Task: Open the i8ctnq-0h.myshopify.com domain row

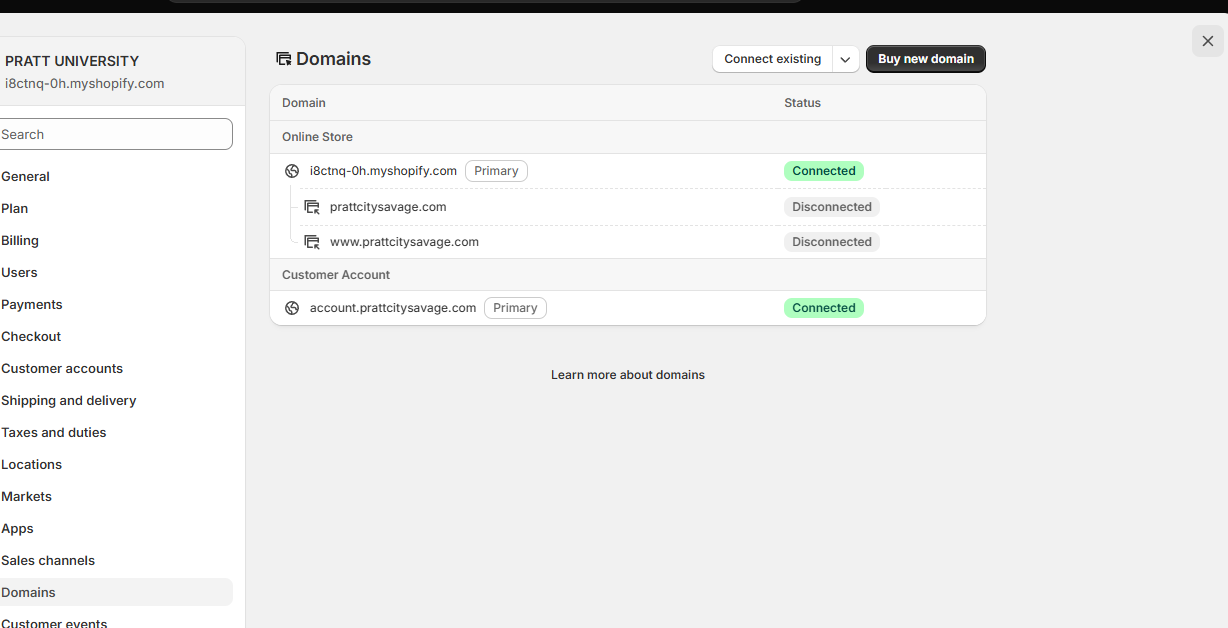Action: 628,171
